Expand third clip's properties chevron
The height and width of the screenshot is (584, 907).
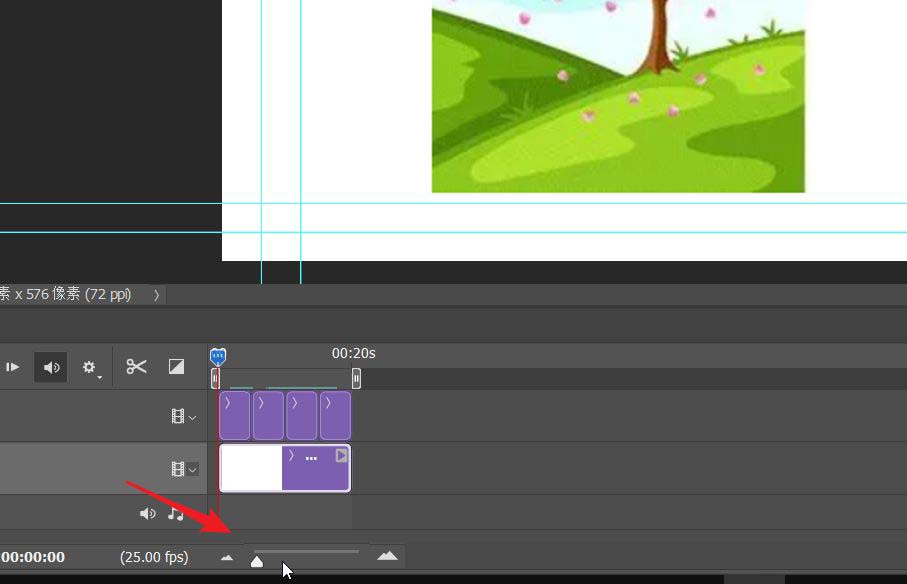[x=295, y=403]
